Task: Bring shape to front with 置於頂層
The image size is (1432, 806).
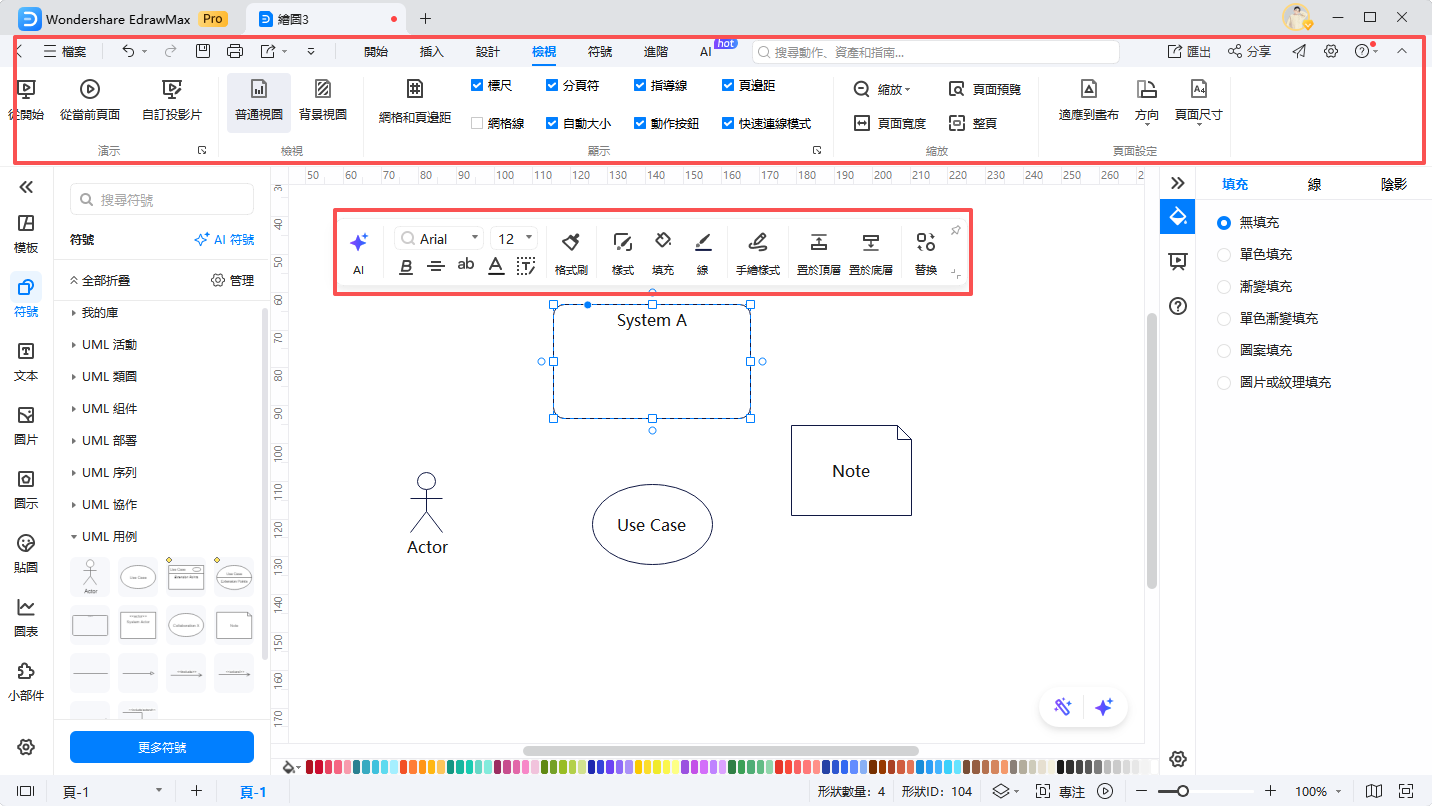Action: (x=818, y=251)
